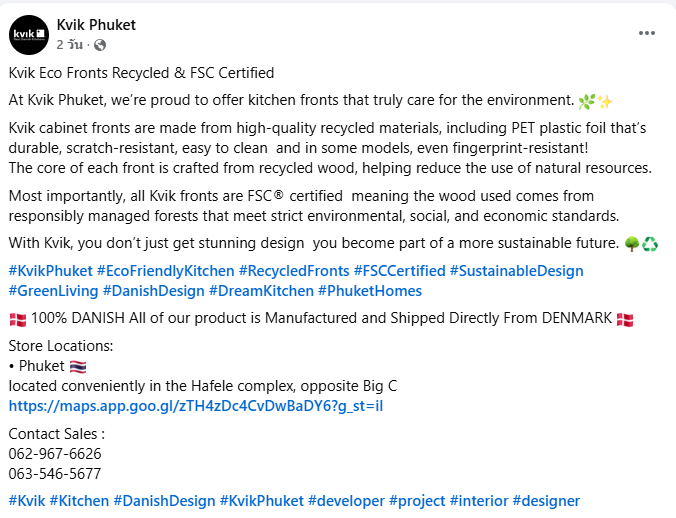
Task: Click the #EcoFriendlyKitchen hashtag
Action: point(166,271)
